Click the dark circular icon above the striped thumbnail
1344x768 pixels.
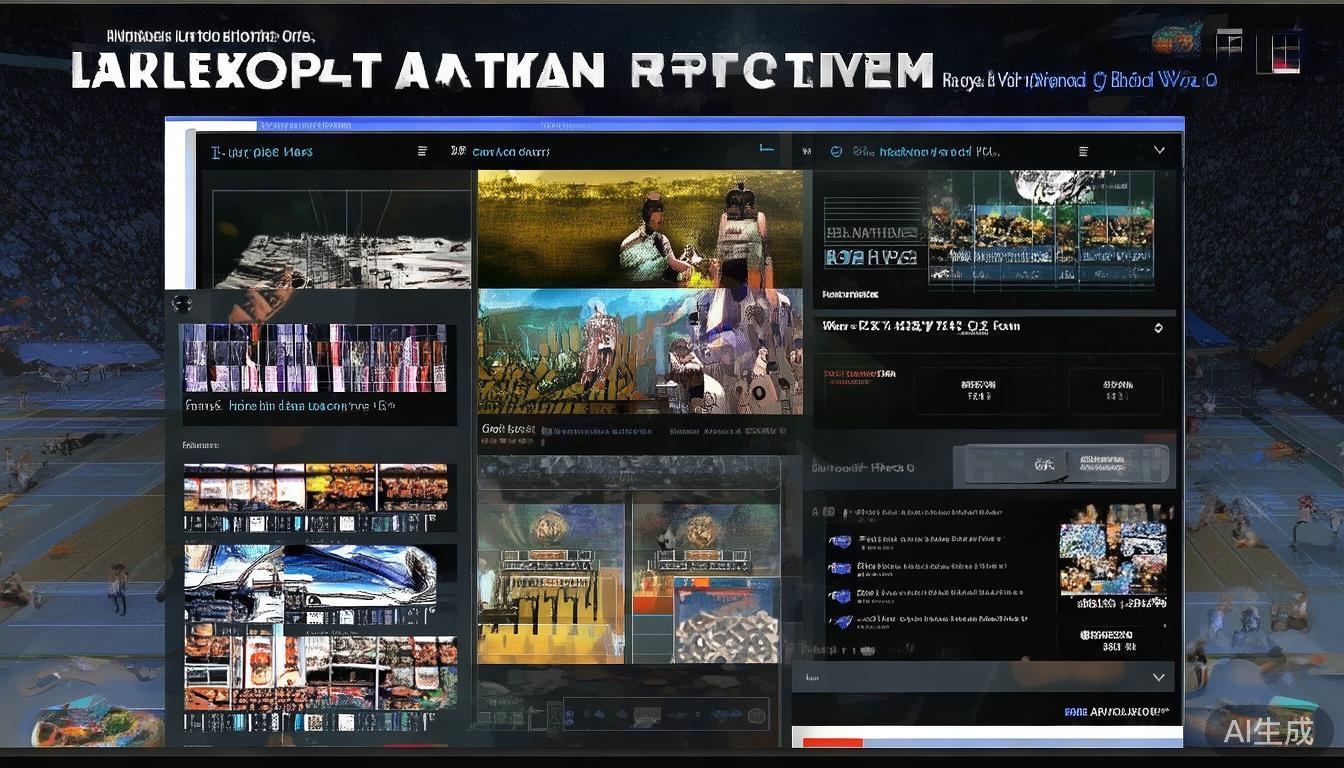tap(181, 303)
